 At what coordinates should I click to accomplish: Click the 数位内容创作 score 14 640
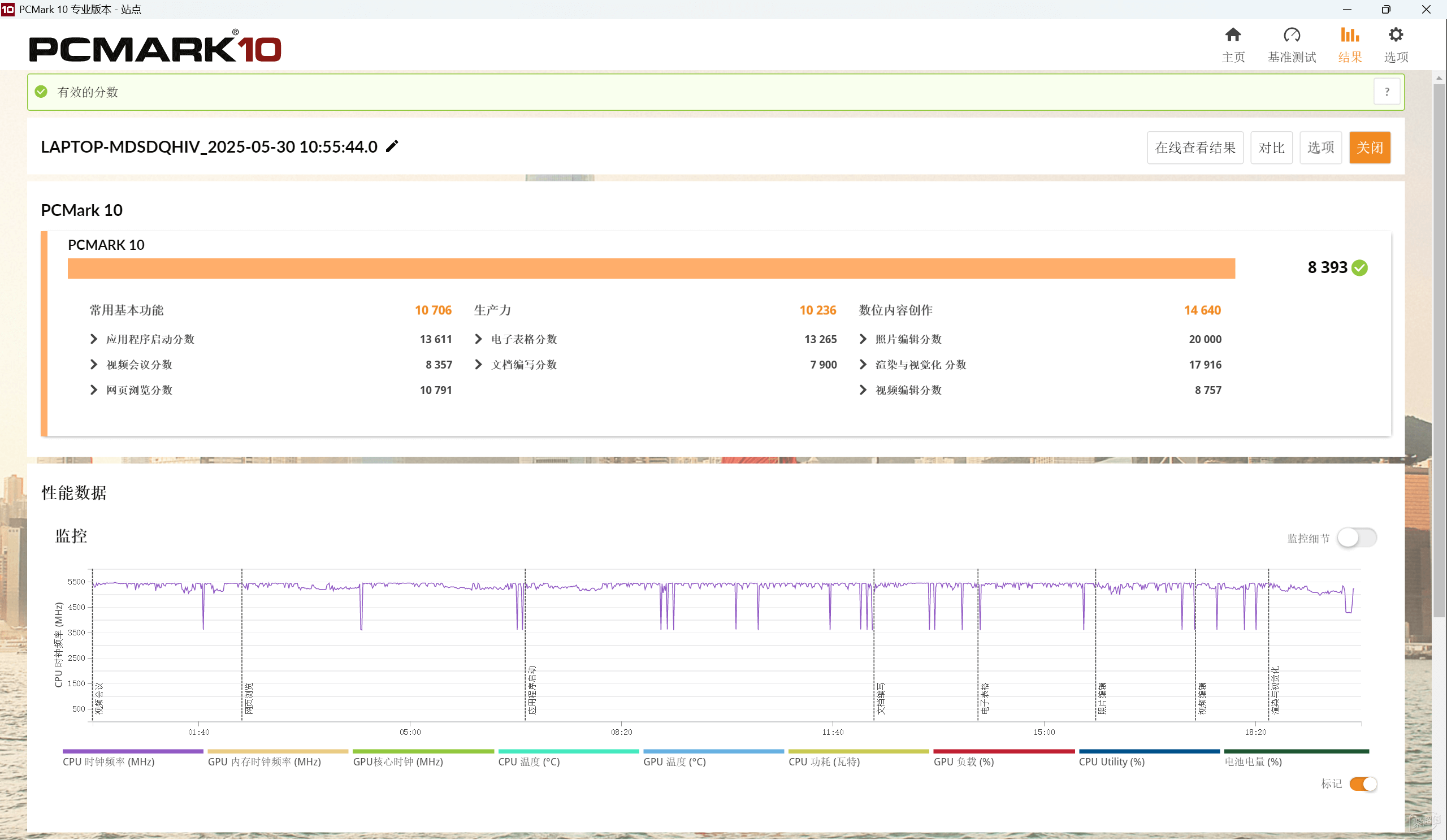pyautogui.click(x=1202, y=310)
